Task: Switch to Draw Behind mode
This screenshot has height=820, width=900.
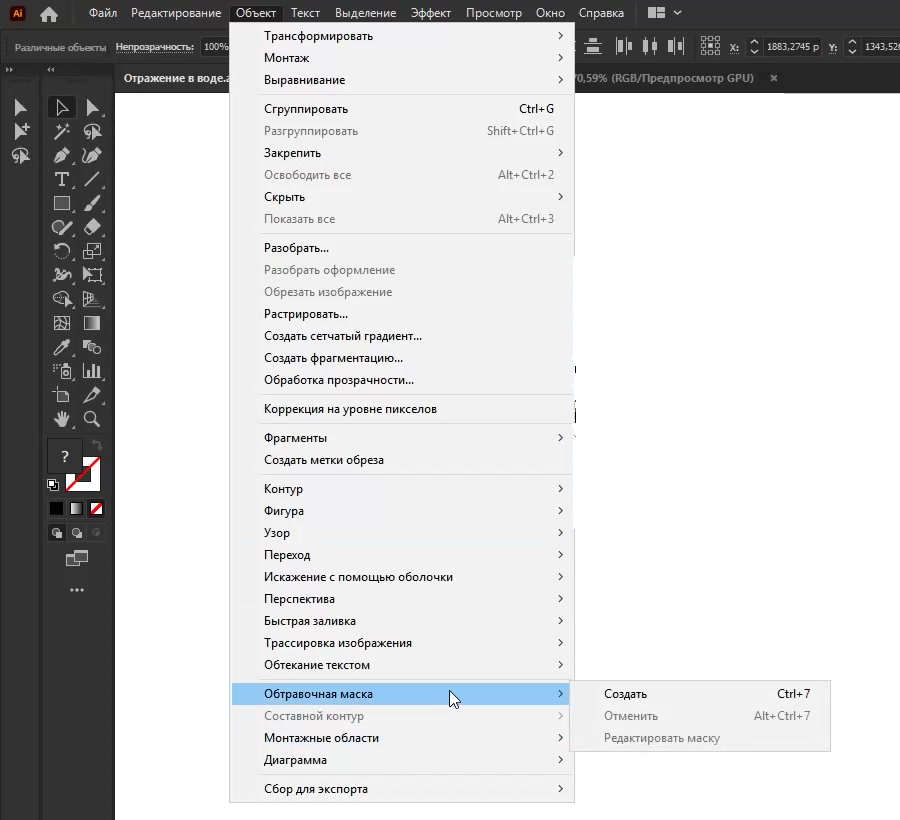Action: click(77, 533)
